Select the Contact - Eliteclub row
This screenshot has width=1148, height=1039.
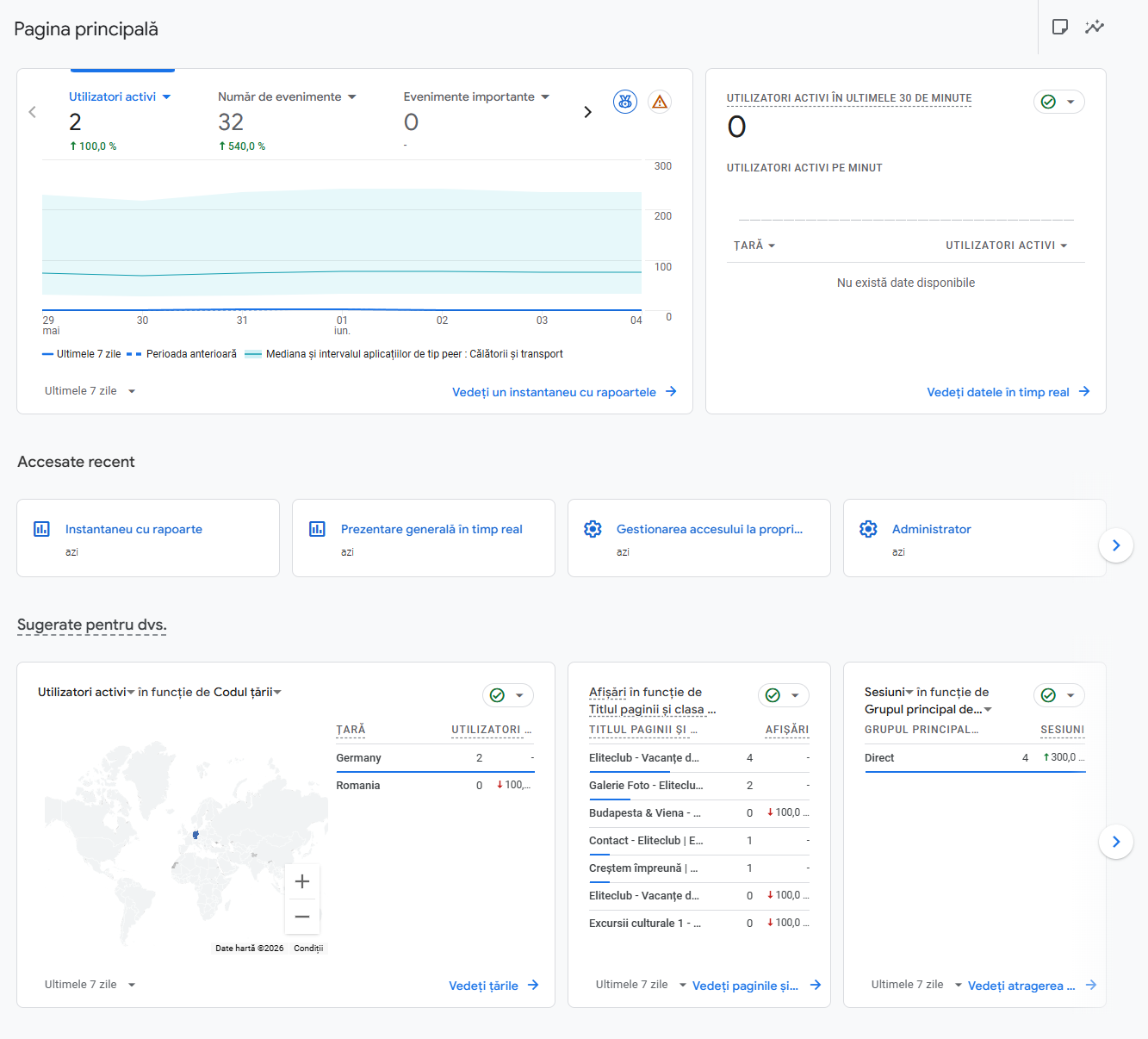pos(699,841)
